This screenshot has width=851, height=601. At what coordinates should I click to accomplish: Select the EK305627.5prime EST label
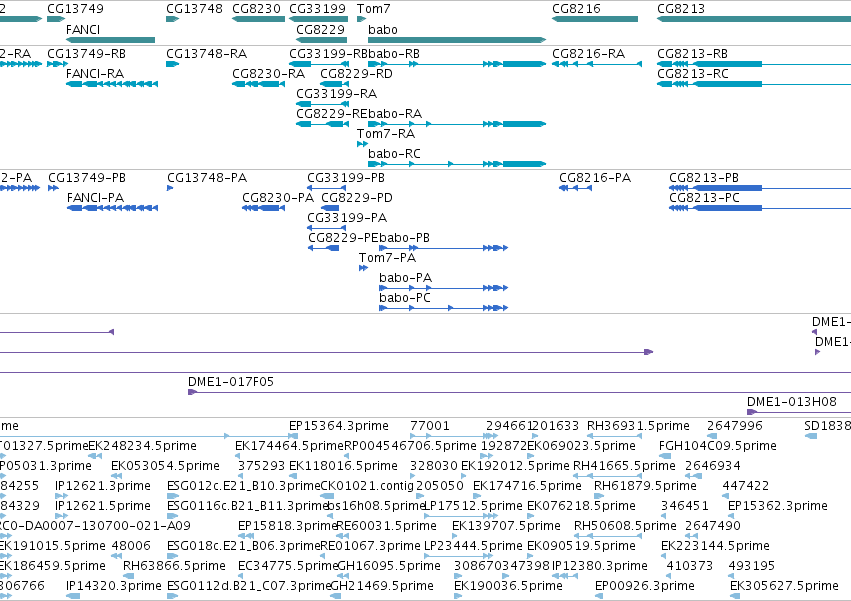click(x=784, y=586)
